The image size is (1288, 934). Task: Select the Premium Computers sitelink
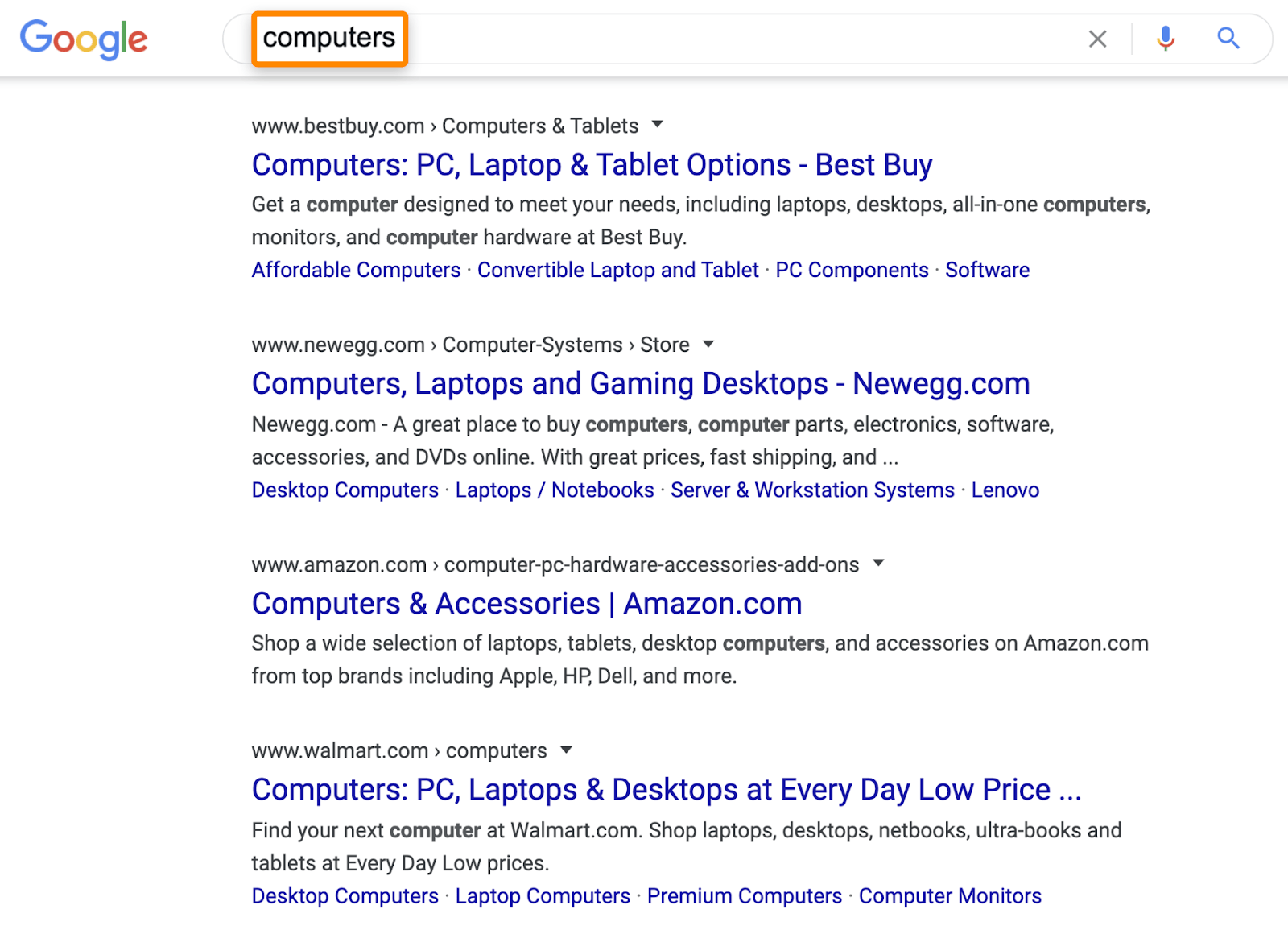744,896
